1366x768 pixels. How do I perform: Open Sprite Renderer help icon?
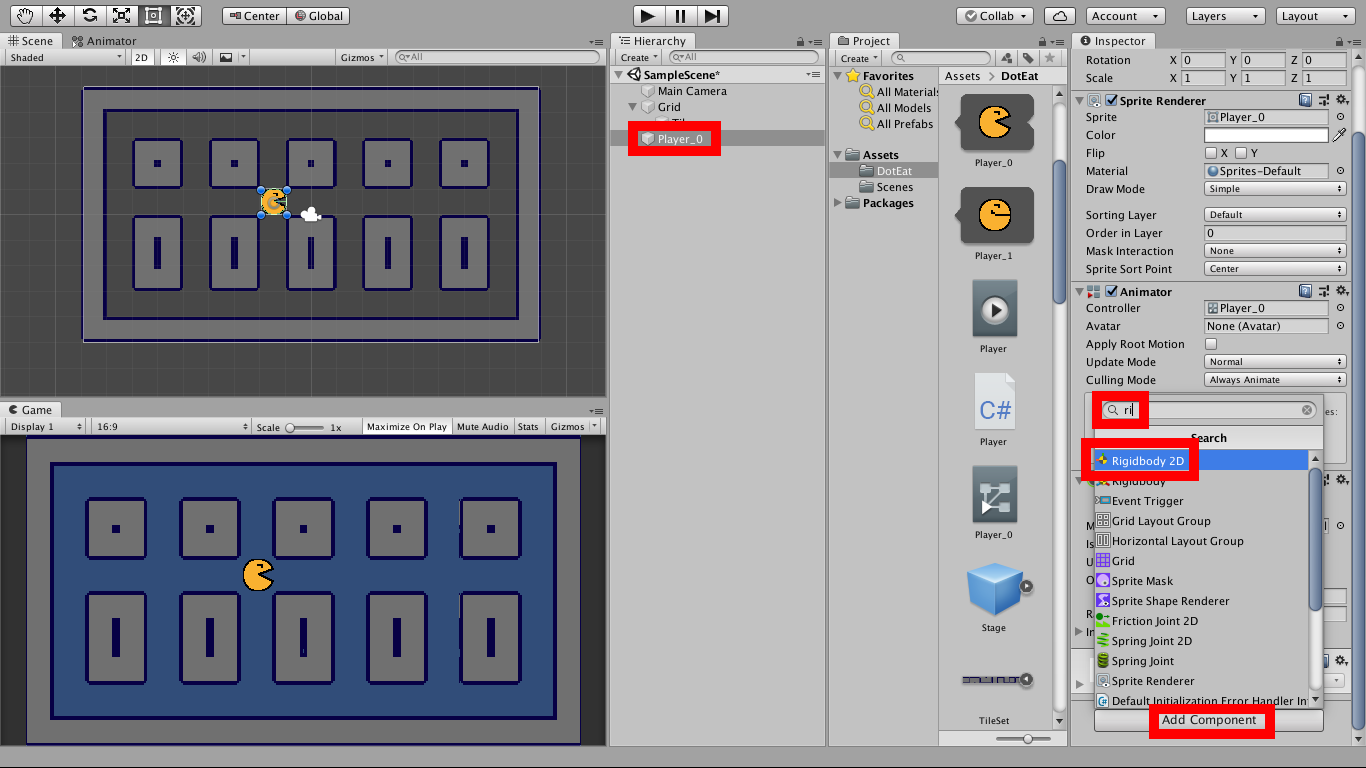[1305, 100]
